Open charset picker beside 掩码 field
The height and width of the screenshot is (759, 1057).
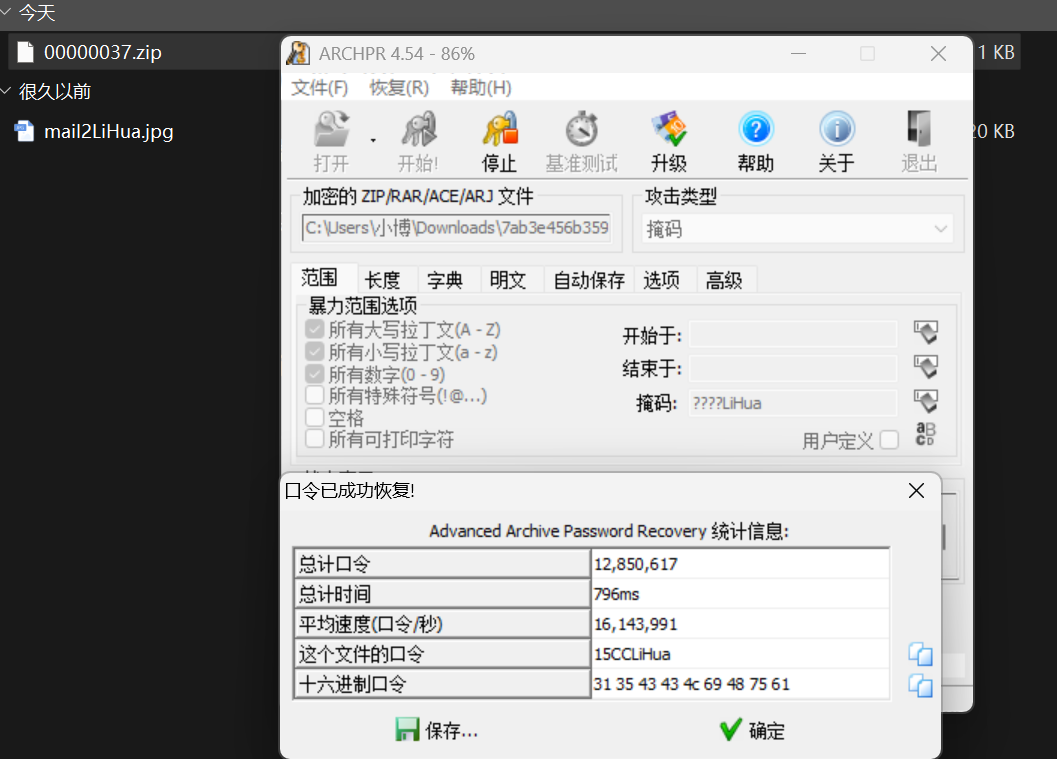point(925,403)
